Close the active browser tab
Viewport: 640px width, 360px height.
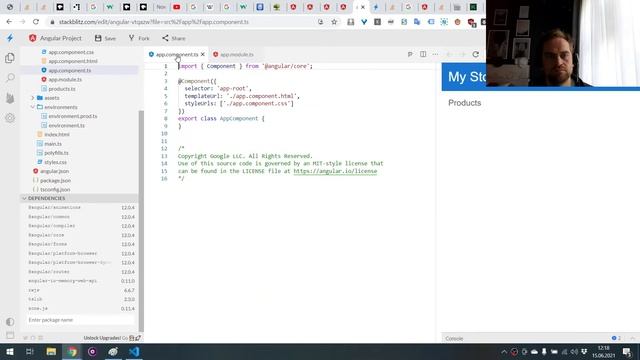point(363,7)
